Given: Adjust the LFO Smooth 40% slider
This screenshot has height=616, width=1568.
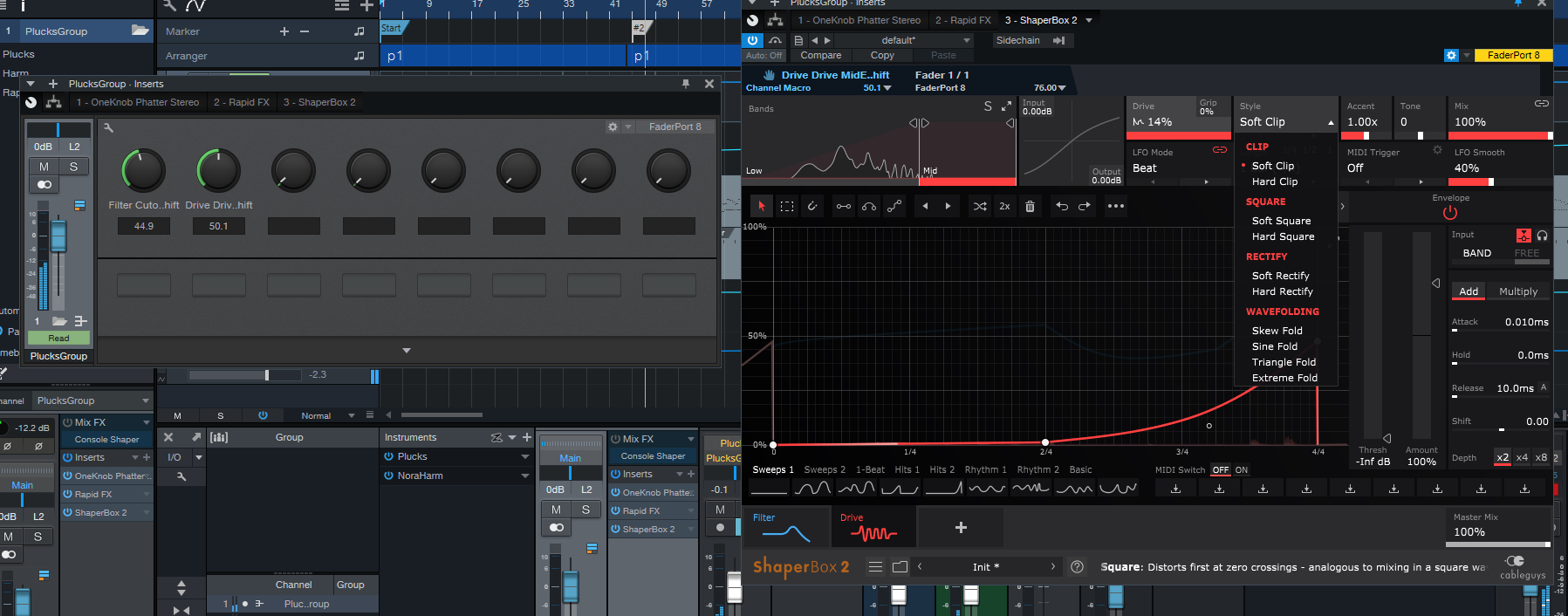Looking at the screenshot, I should pos(1501,182).
